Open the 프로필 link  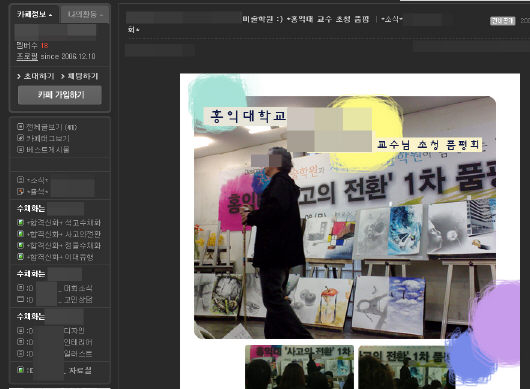[27, 56]
